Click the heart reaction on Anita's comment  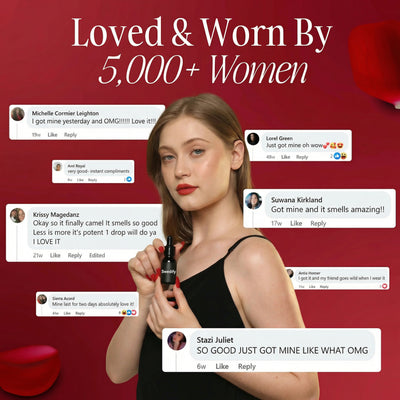pyautogui.click(x=385, y=286)
